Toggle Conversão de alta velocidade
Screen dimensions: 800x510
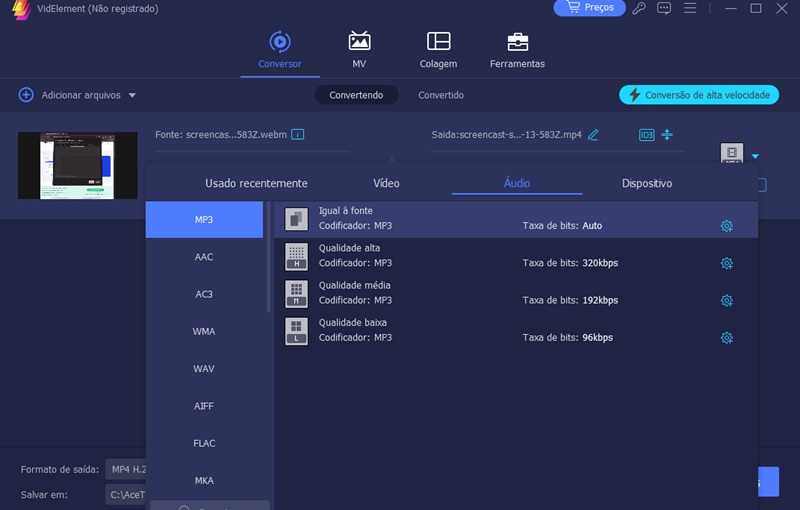click(x=699, y=95)
